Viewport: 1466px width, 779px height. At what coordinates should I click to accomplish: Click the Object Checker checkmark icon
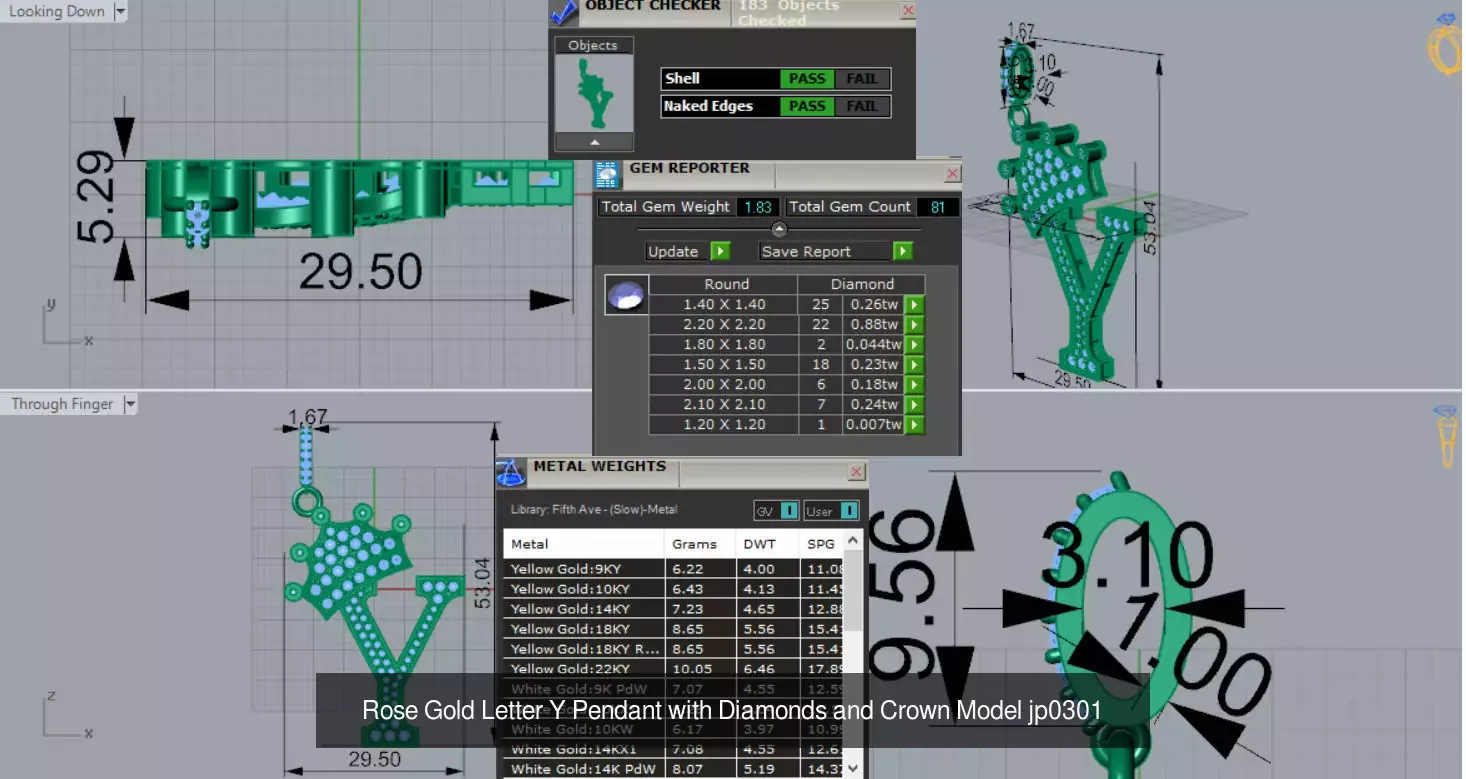565,12
